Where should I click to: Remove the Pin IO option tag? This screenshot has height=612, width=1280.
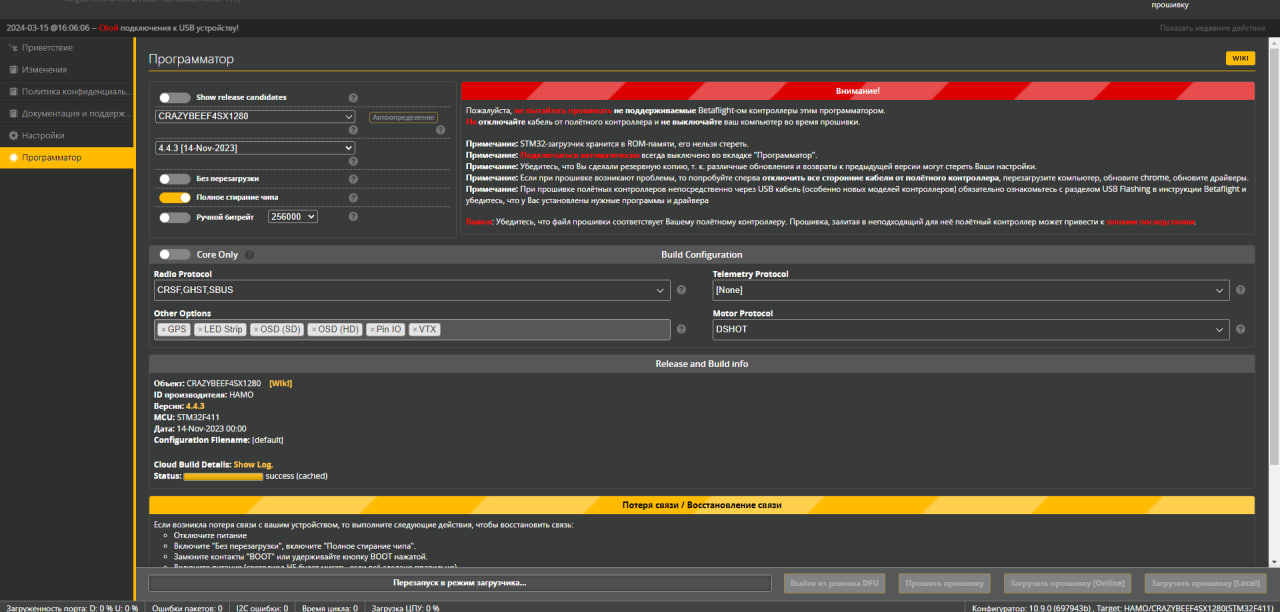click(x=373, y=329)
